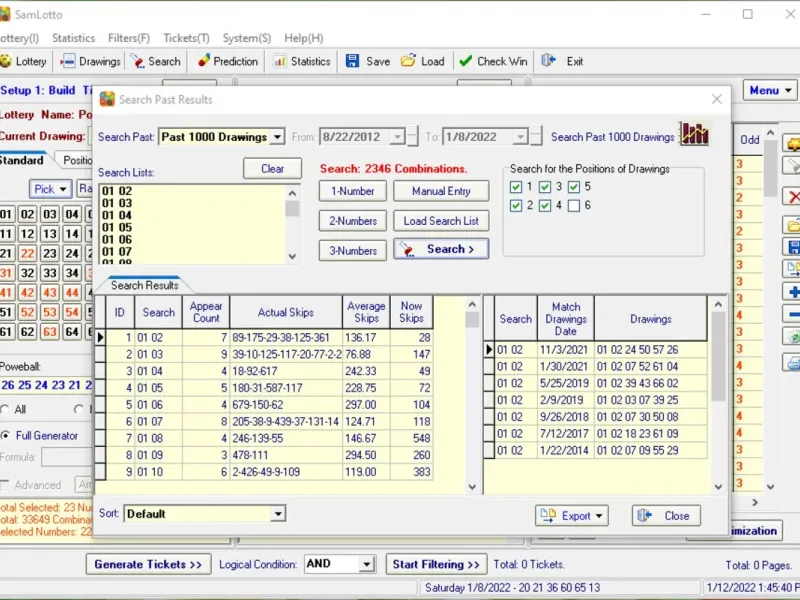This screenshot has height=600, width=800.
Task: Click the drawings table scrollbar down arrow
Action: coord(718,487)
